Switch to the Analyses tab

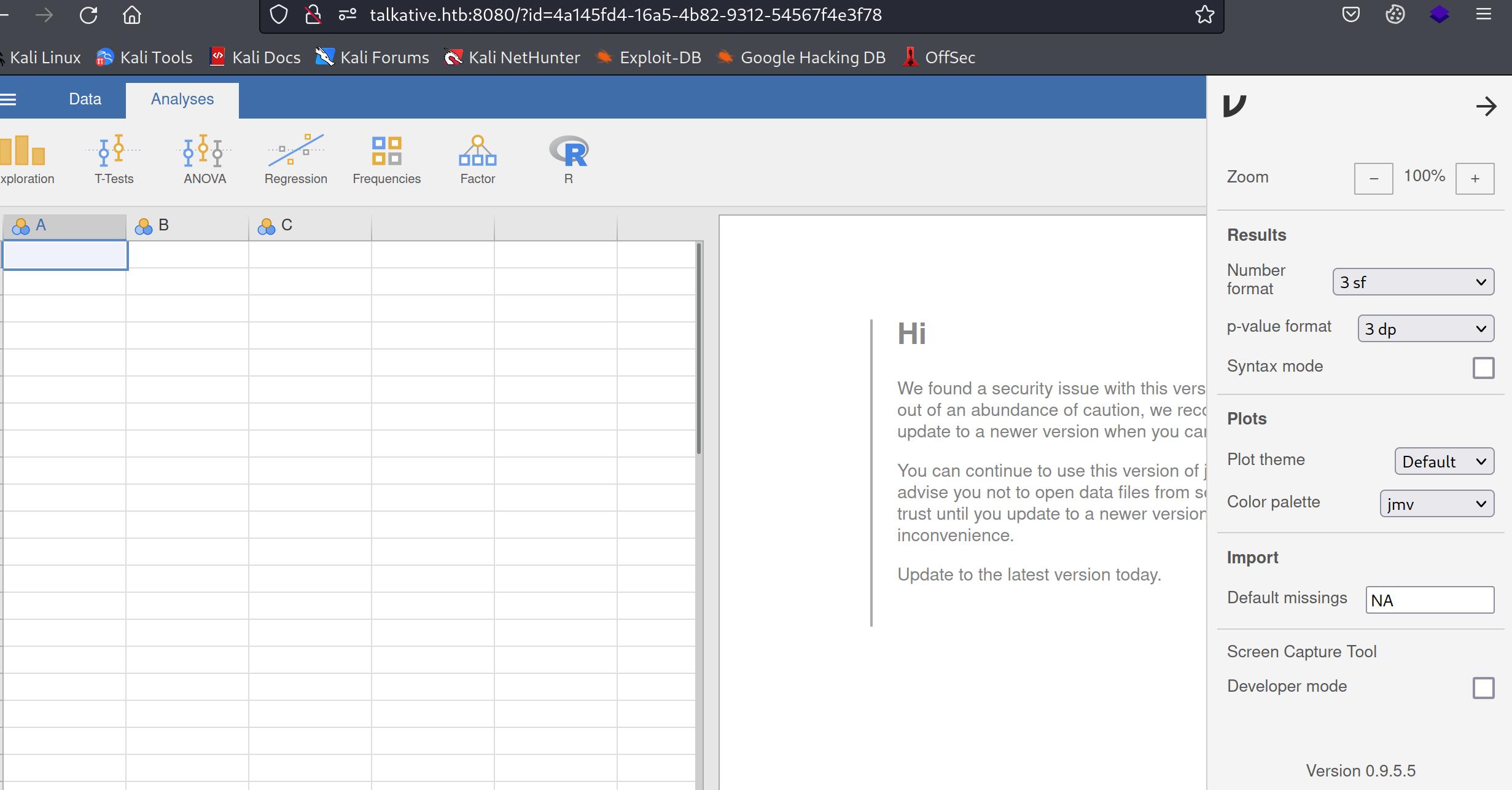(x=182, y=99)
